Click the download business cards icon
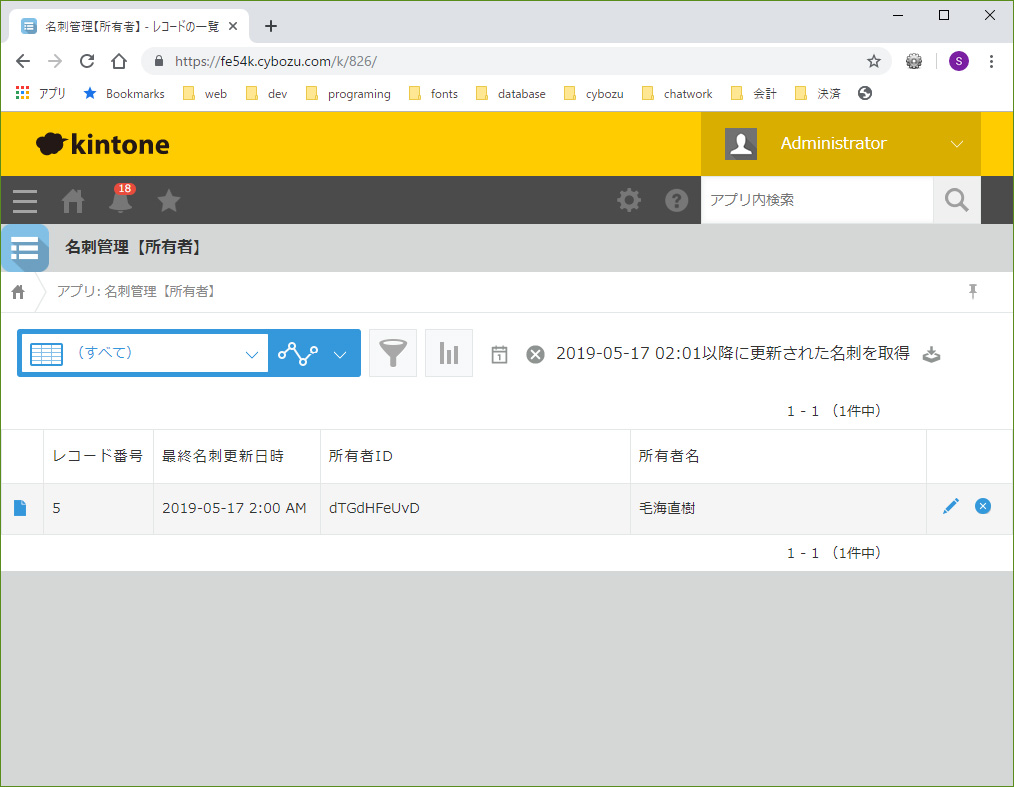 tap(931, 354)
